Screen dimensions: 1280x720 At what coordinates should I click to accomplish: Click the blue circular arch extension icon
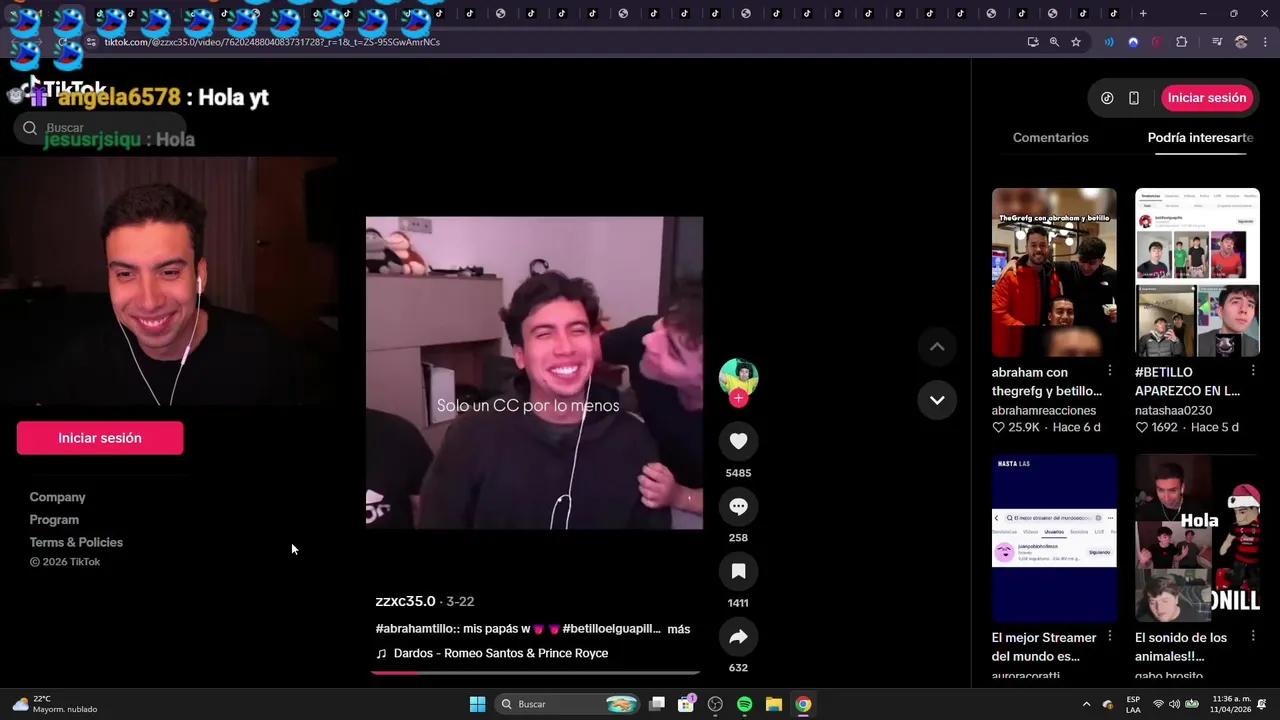pyautogui.click(x=1133, y=42)
